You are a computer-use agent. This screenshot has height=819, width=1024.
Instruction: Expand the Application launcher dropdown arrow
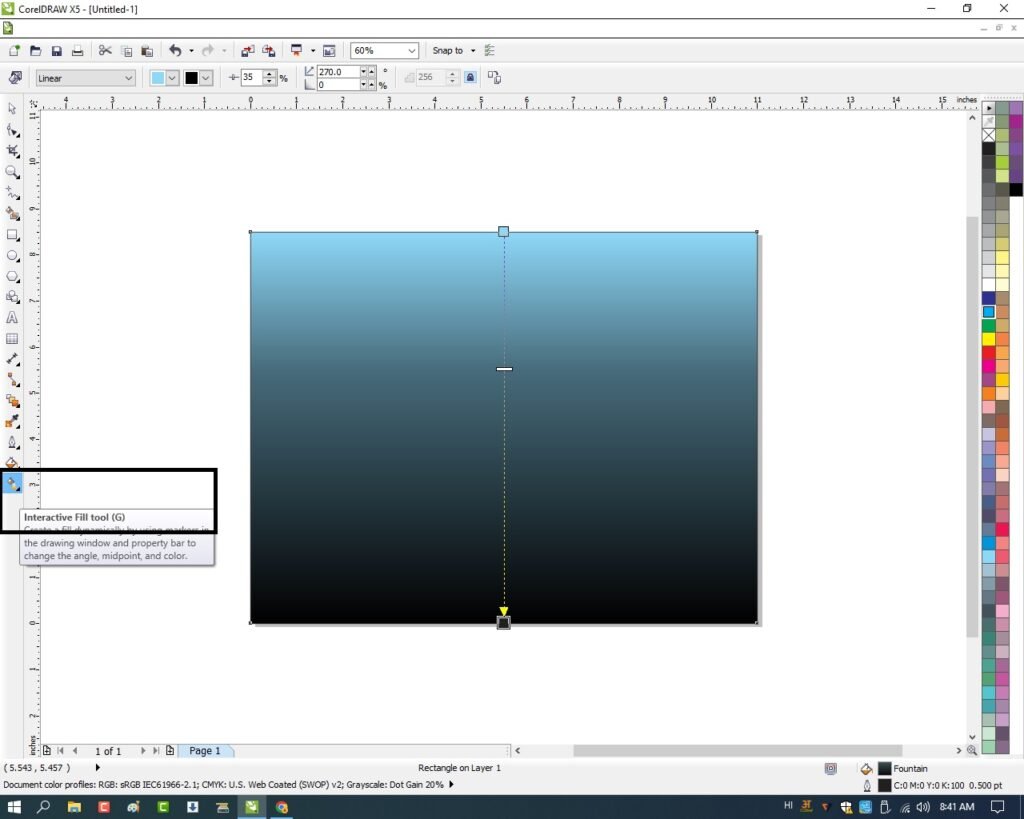[313, 50]
